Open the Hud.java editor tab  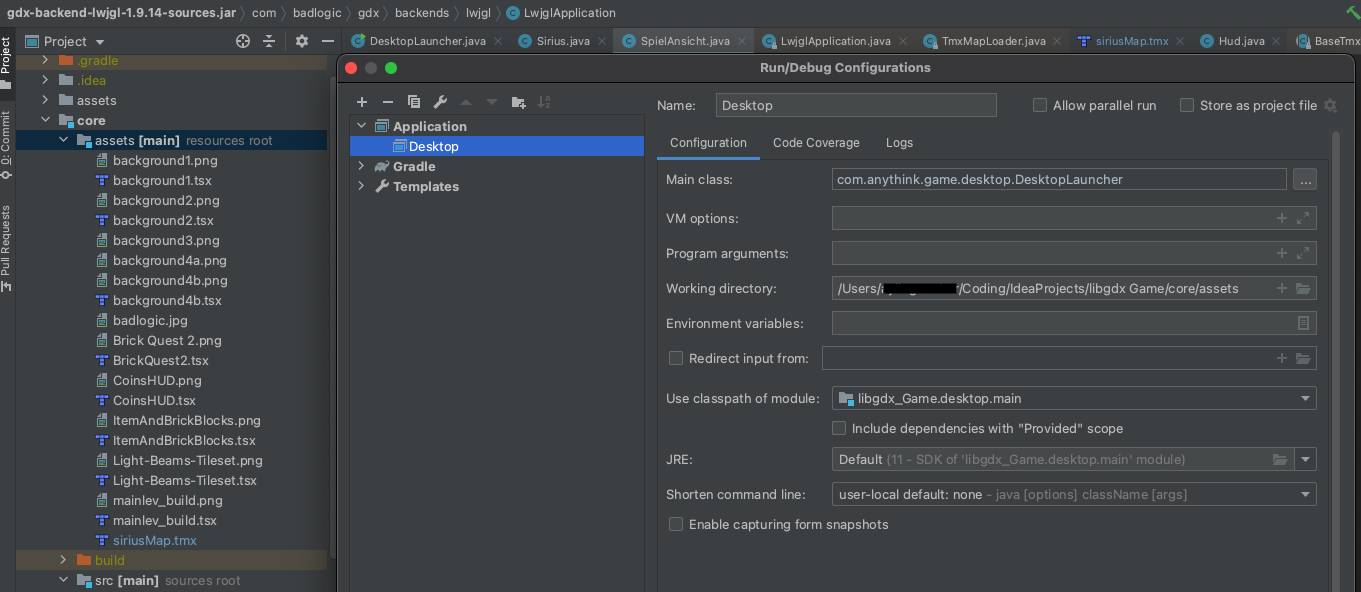(1241, 41)
